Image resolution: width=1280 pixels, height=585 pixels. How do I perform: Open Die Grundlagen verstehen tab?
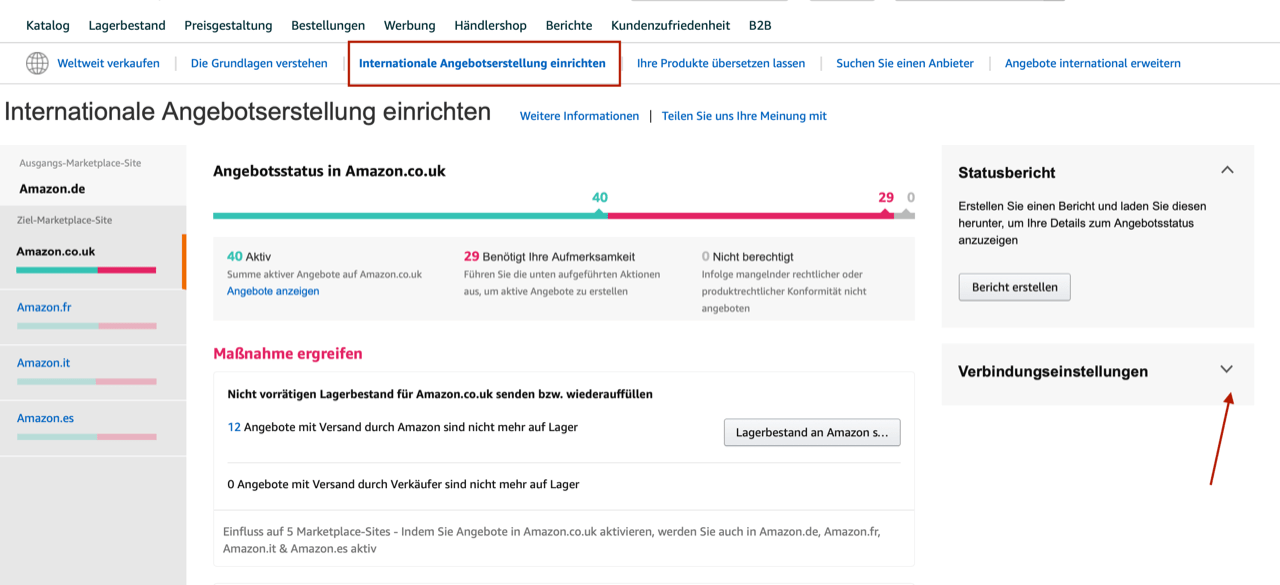click(x=259, y=63)
